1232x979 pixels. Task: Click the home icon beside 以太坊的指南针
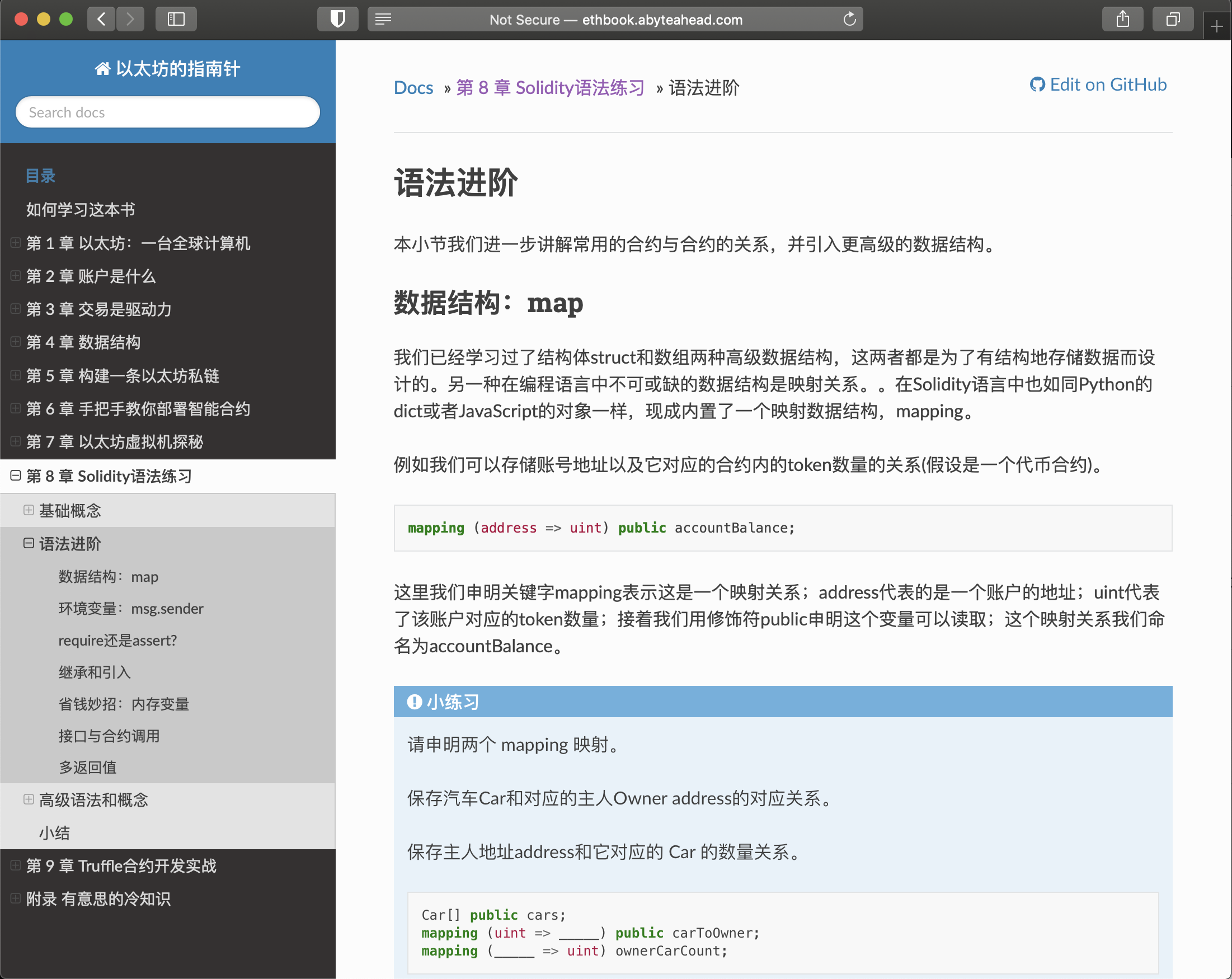[x=102, y=69]
